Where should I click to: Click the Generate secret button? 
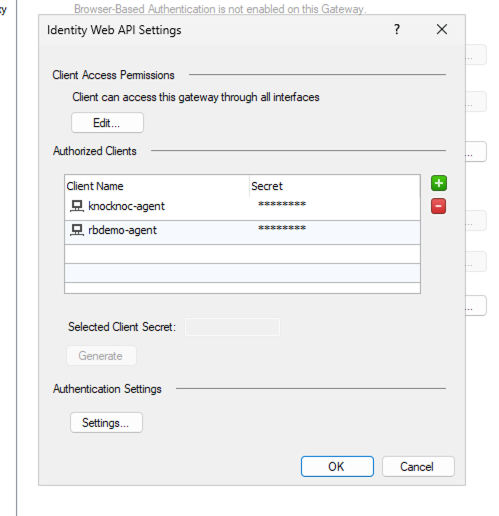[101, 356]
